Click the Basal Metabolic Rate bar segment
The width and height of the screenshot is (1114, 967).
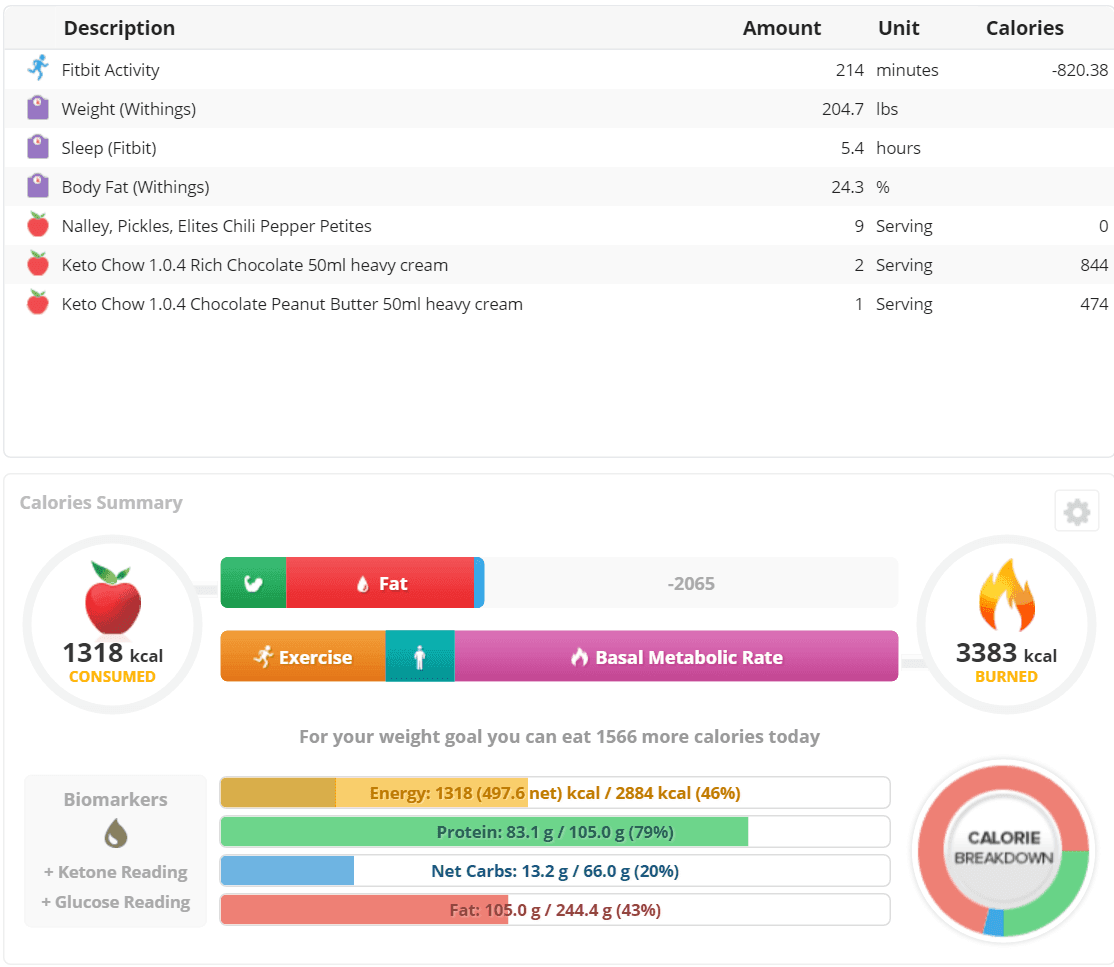point(676,657)
